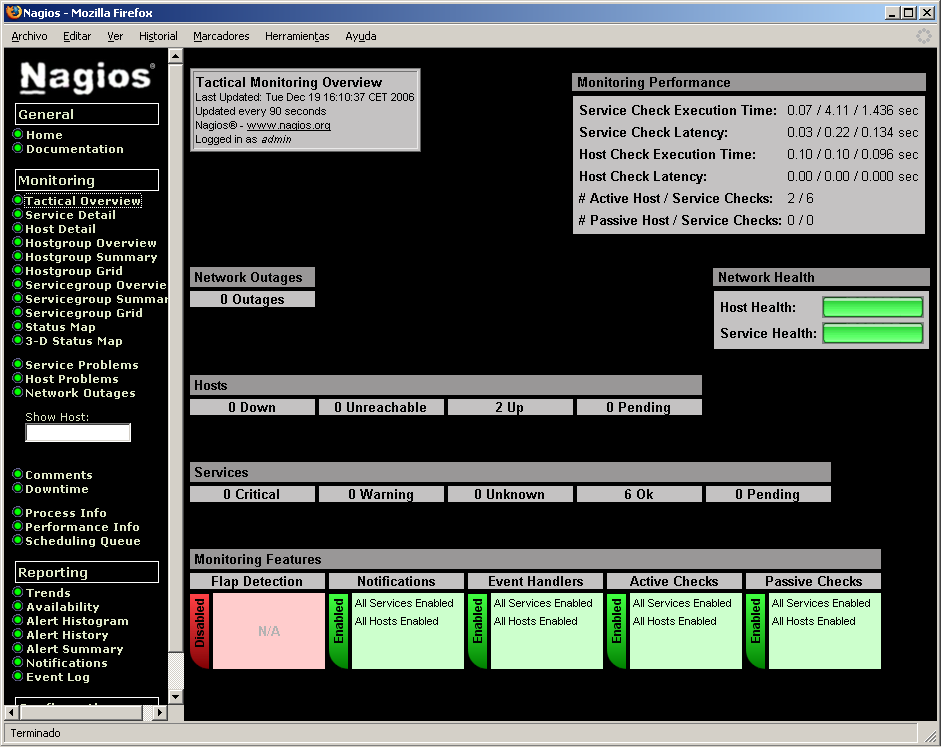The height and width of the screenshot is (747, 941).
Task: Click the green bullet beside Event Log
Action: 18,676
